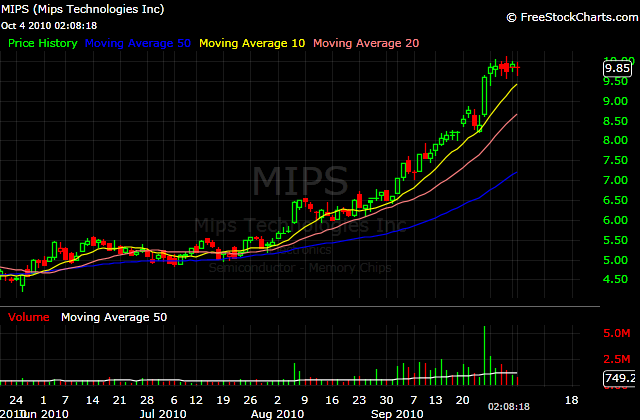Click the Oct 4 2010 02:08:18 timestamp

(x=49, y=25)
